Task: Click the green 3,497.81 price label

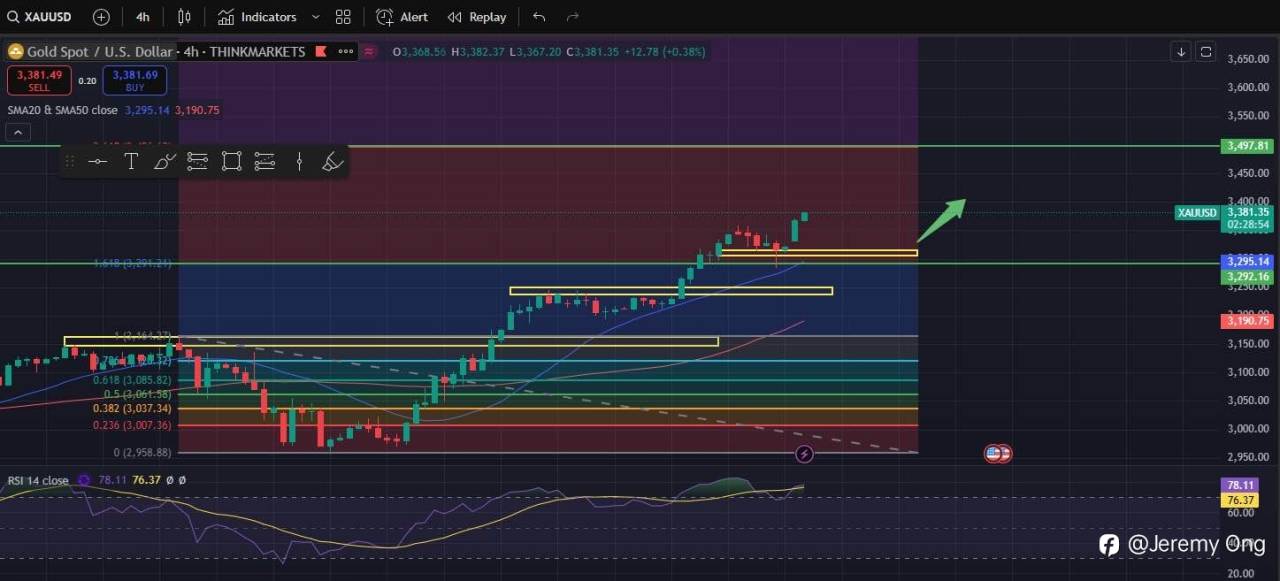Action: [1247, 146]
